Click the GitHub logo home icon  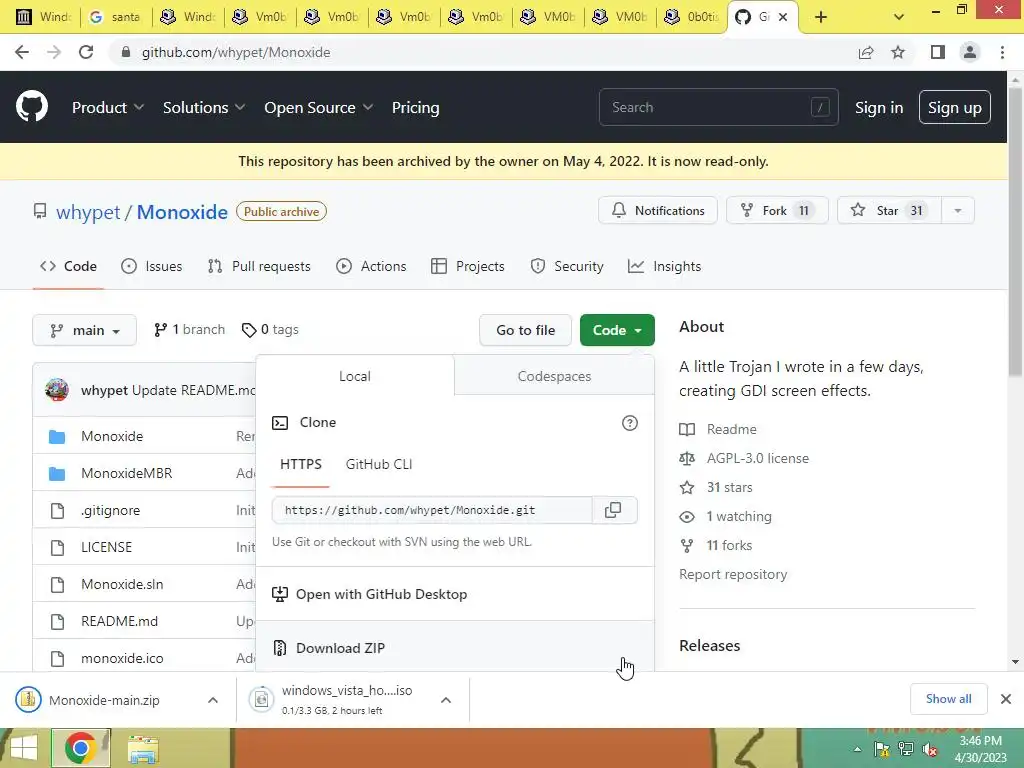point(31,107)
